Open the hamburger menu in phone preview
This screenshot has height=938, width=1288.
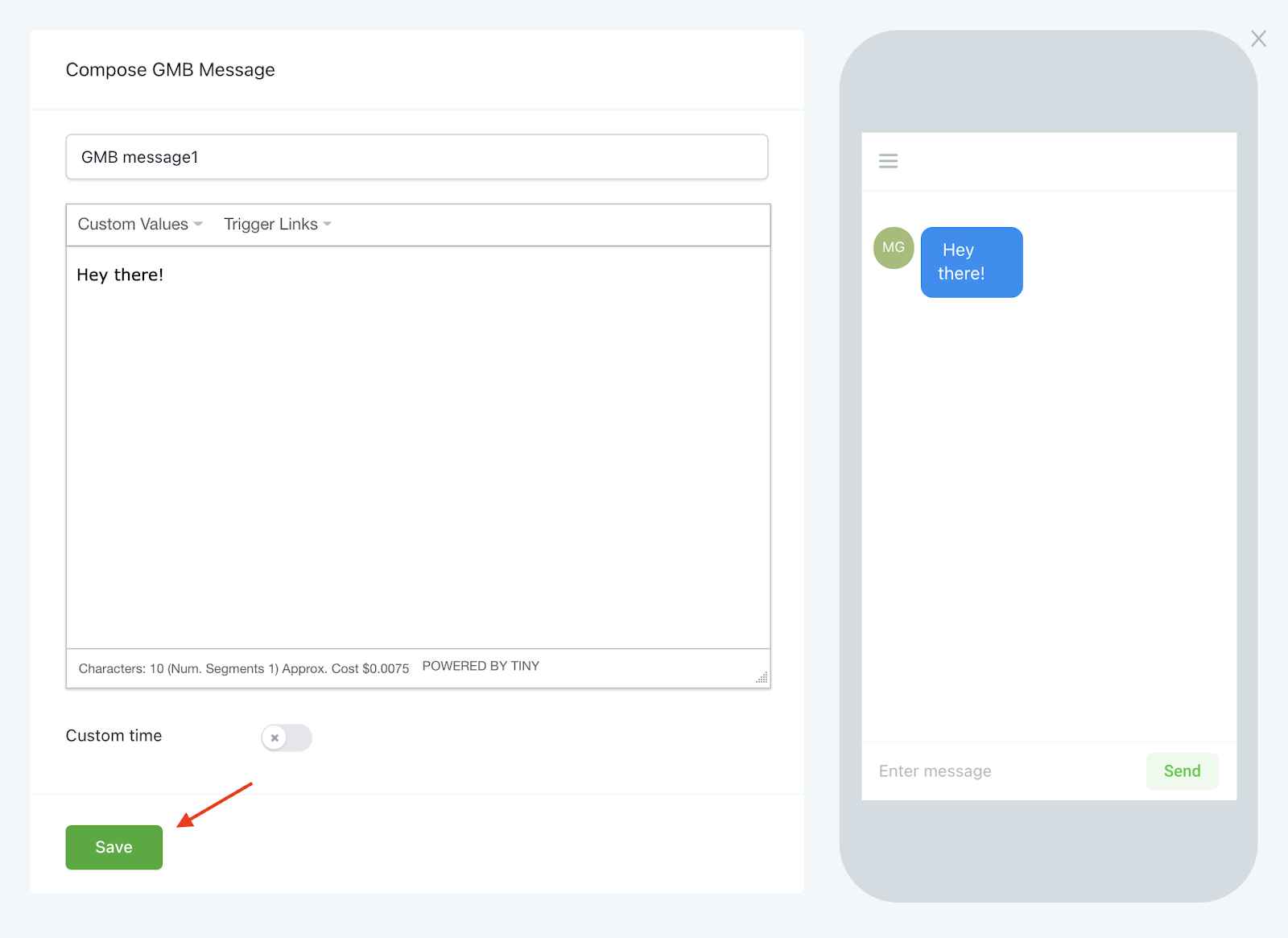[x=888, y=161]
